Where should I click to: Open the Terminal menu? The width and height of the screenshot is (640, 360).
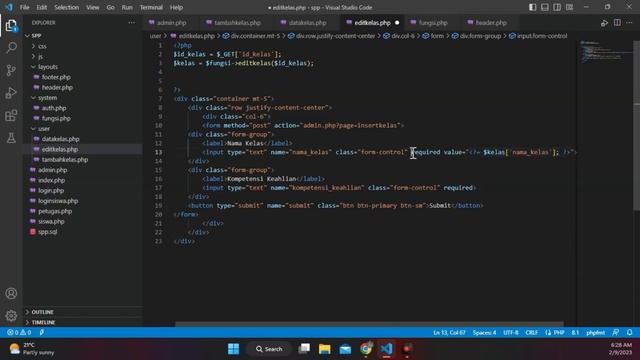(151, 7)
